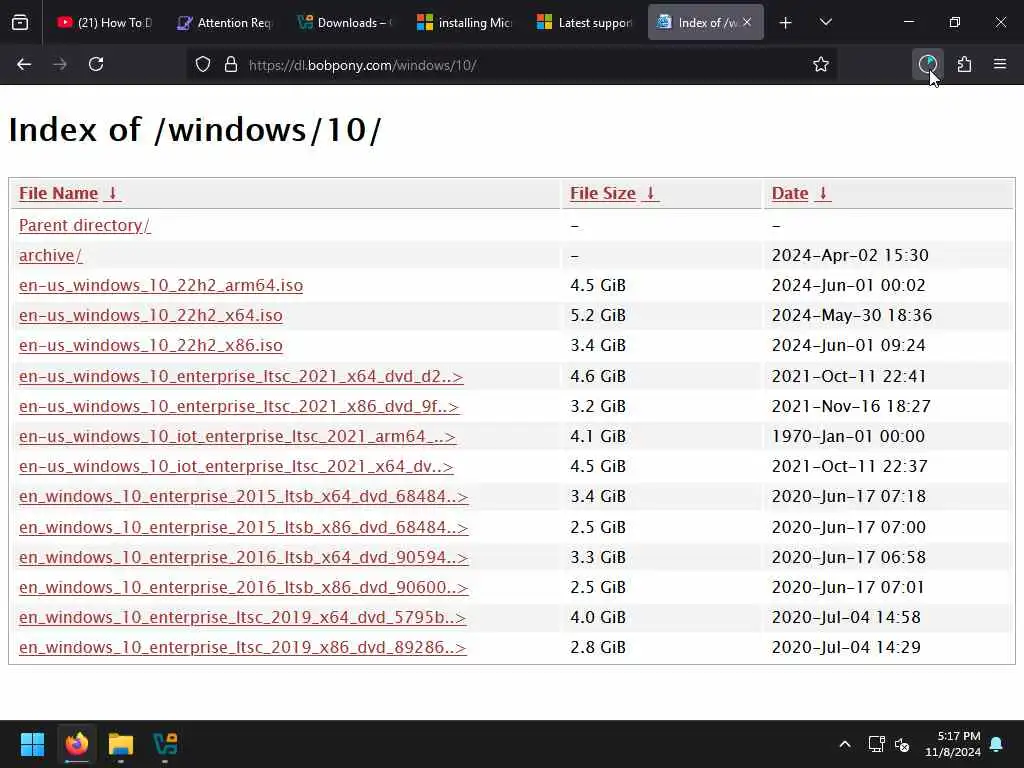Open Firefox View at tab bar start
Image resolution: width=1024 pixels, height=768 pixels.
pyautogui.click(x=20, y=23)
